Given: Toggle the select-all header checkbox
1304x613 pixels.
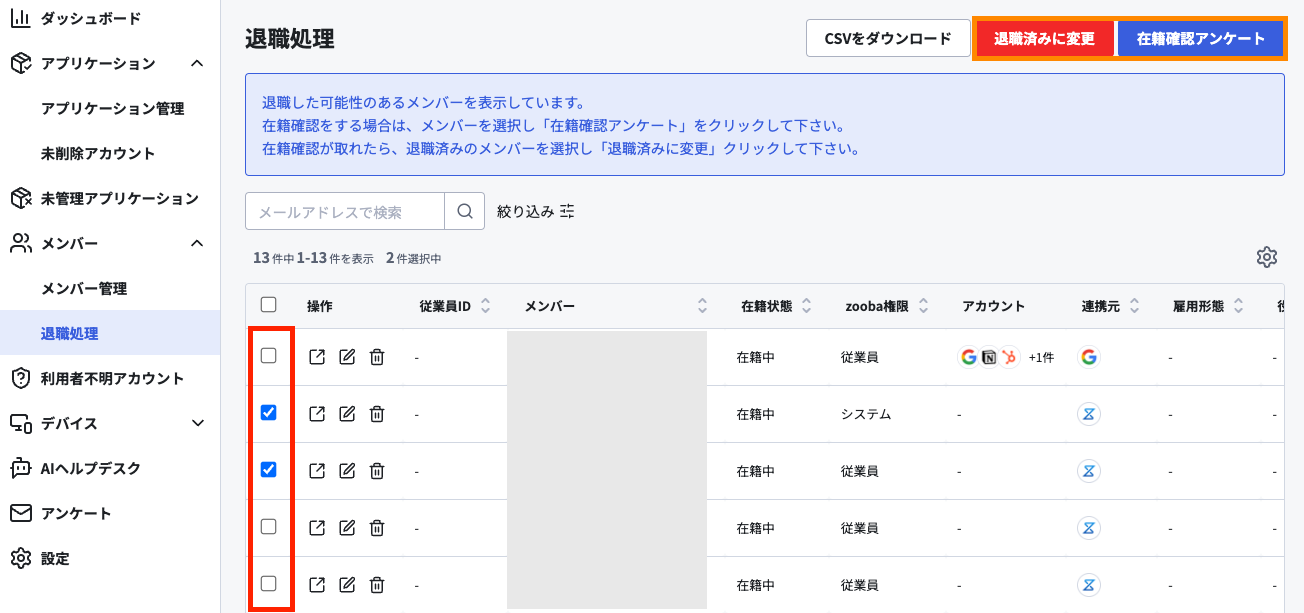Looking at the screenshot, I should click(x=268, y=305).
